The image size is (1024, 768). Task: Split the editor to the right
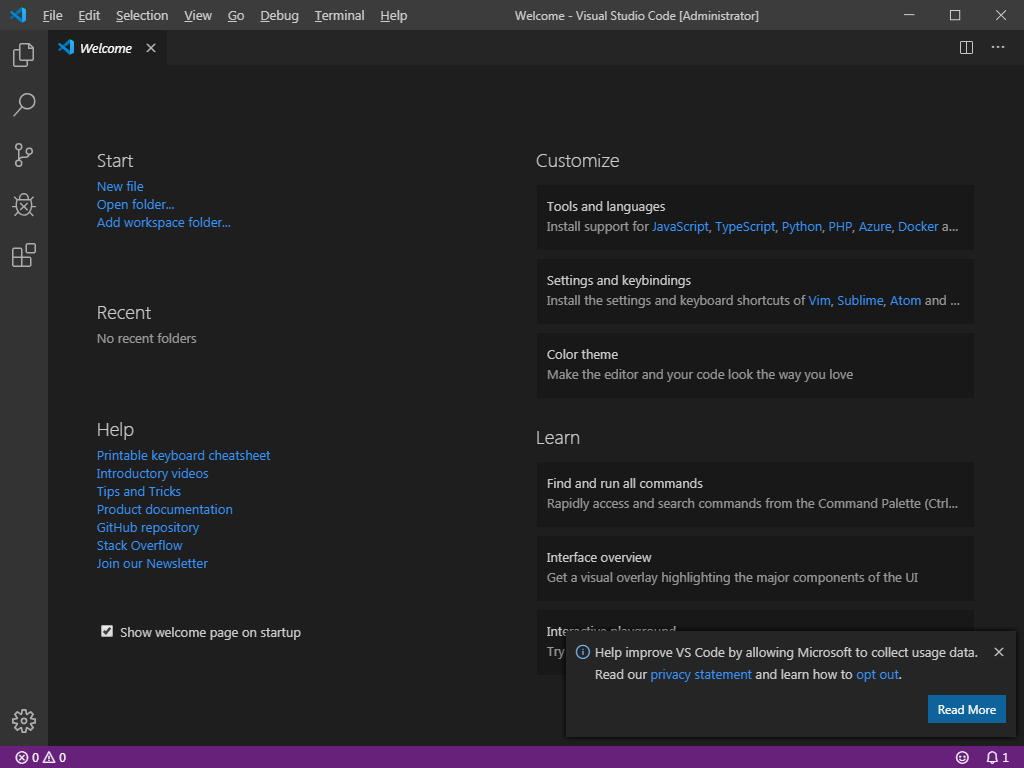pos(967,48)
